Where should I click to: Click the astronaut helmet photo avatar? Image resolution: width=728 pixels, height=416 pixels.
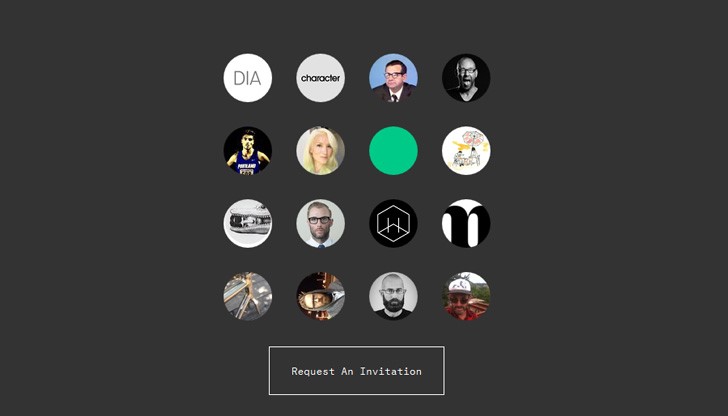pyautogui.click(x=320, y=296)
